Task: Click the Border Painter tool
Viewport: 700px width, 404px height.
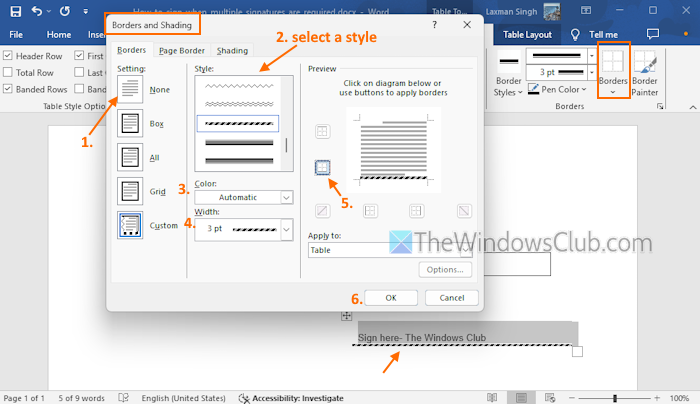Action: tap(645, 74)
